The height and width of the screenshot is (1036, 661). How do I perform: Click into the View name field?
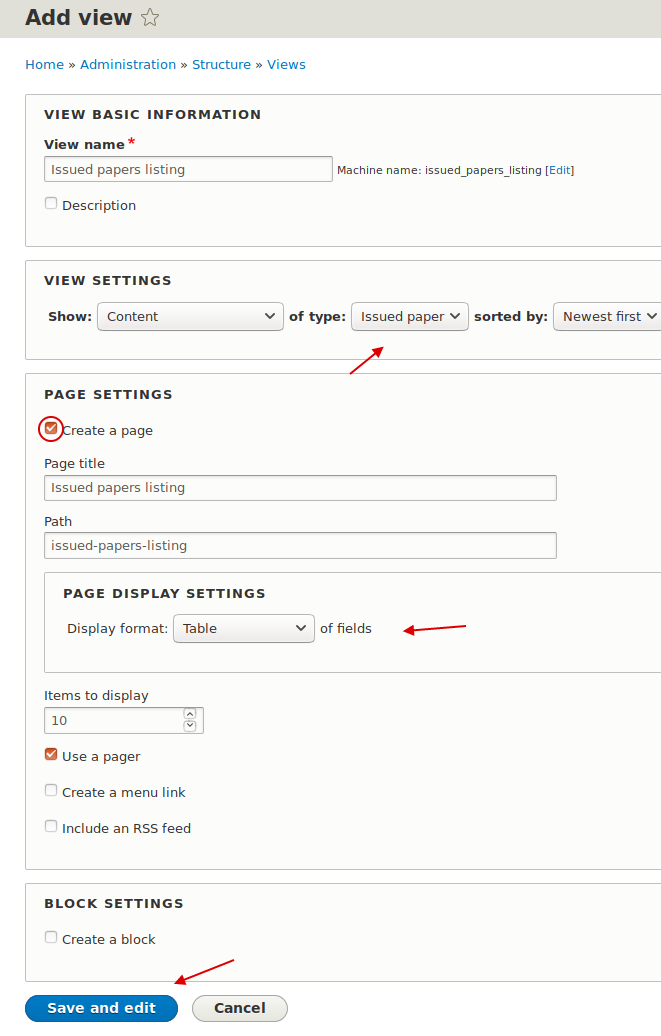click(x=188, y=170)
